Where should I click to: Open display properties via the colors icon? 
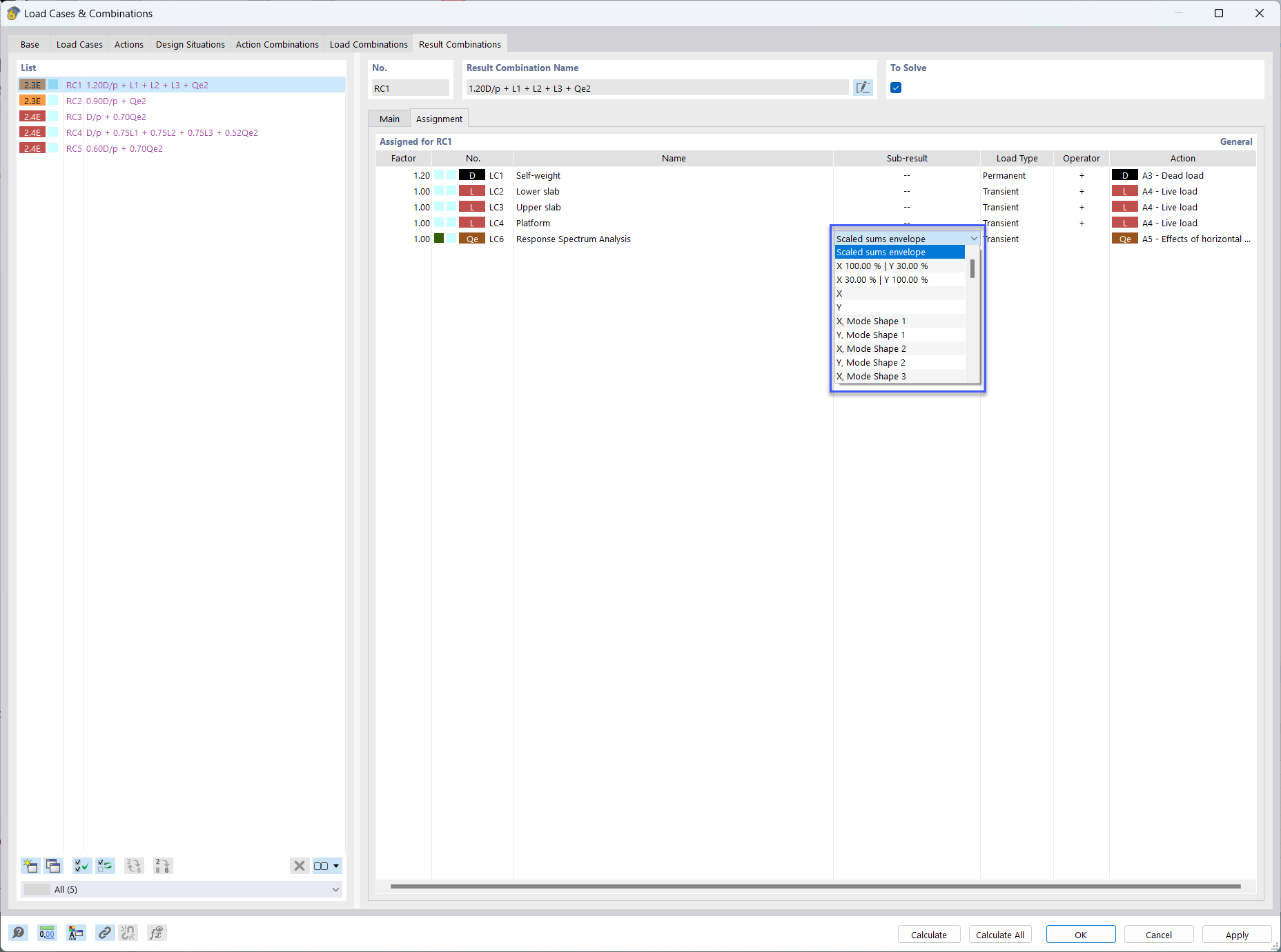pos(76,933)
